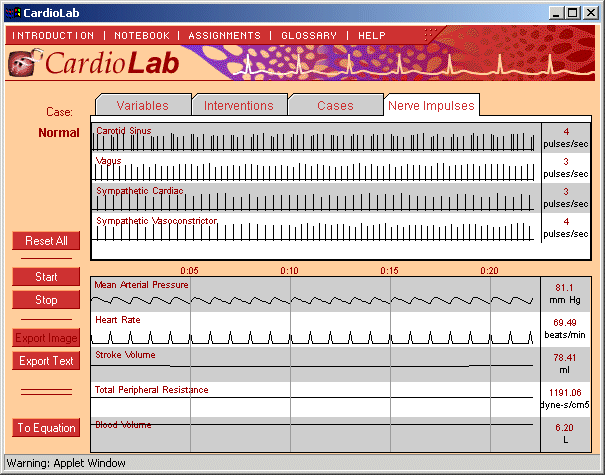Click the To Equation button
Image resolution: width=605 pixels, height=475 pixels.
[46, 428]
